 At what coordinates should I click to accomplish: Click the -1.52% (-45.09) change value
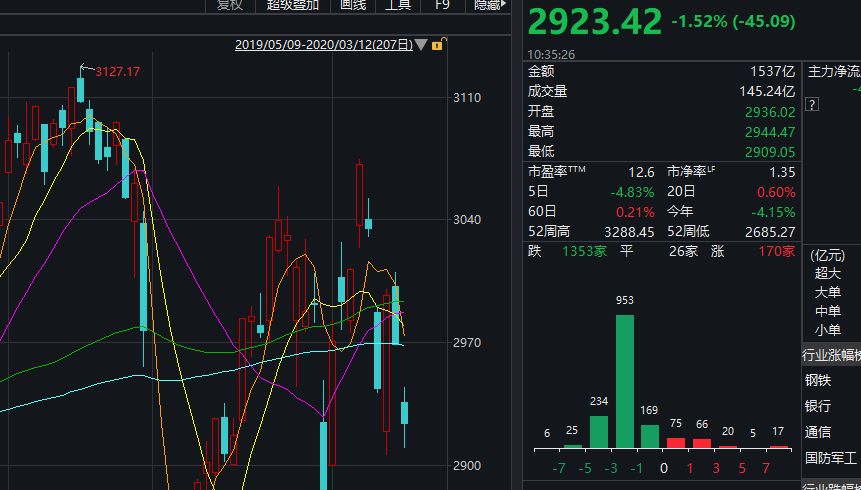click(733, 21)
